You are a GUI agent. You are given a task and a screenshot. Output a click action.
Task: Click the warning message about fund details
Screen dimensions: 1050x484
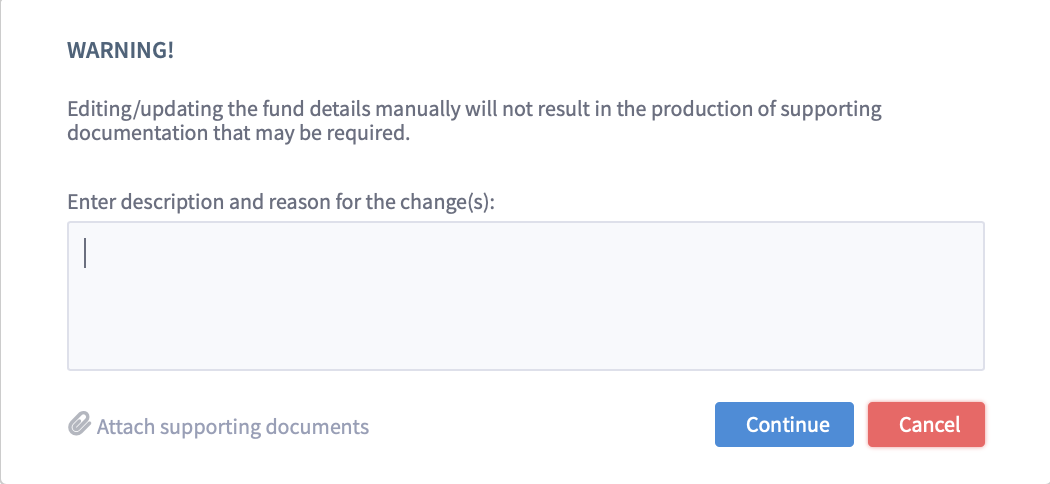(x=474, y=121)
